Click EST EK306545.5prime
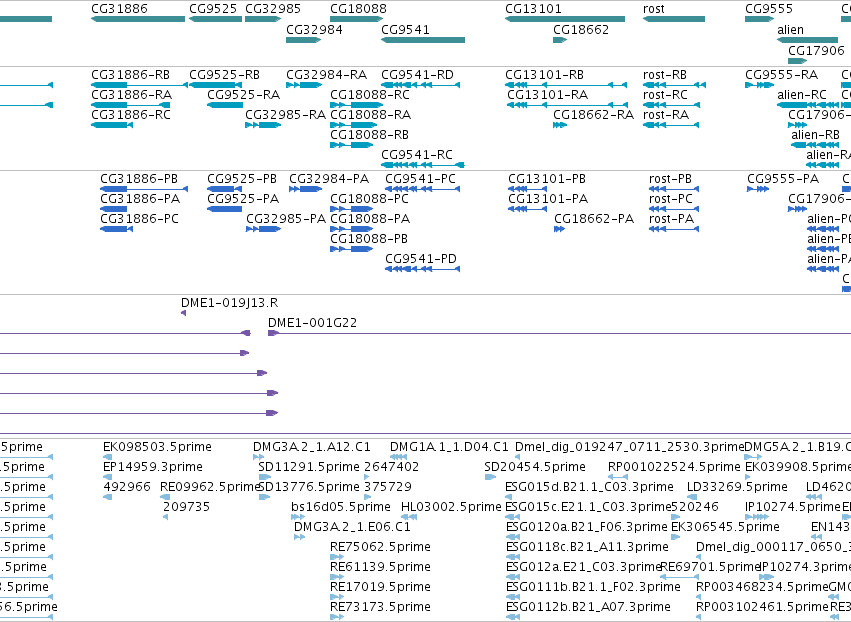The width and height of the screenshot is (851, 622). [725, 527]
